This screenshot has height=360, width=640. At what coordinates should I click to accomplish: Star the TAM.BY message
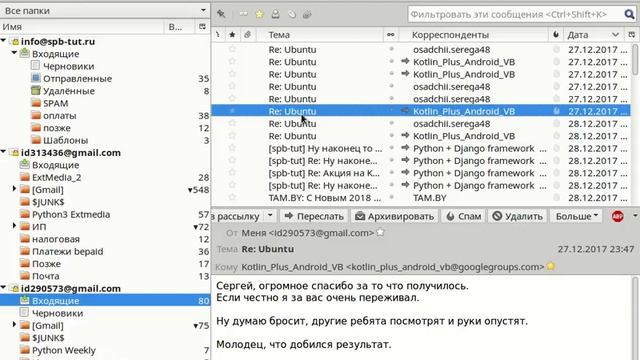click(232, 198)
